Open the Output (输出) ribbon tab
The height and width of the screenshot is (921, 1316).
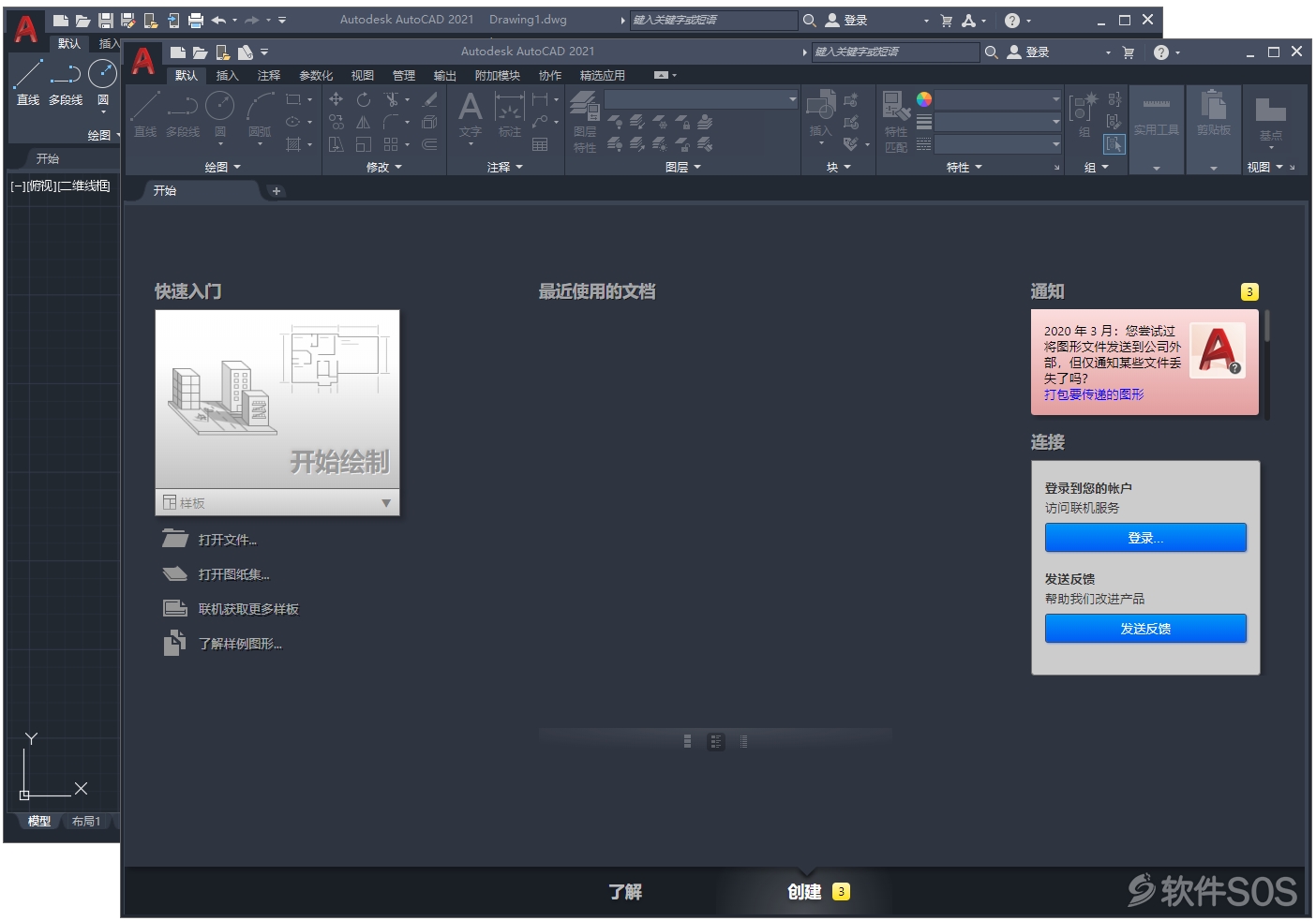[x=445, y=76]
